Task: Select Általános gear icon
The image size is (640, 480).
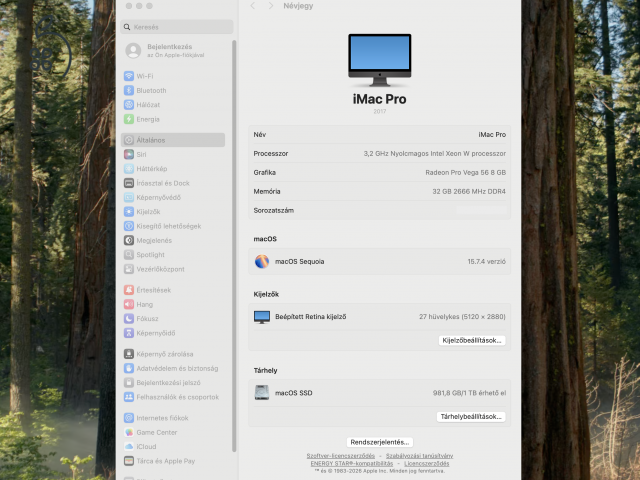Action: [x=129, y=140]
